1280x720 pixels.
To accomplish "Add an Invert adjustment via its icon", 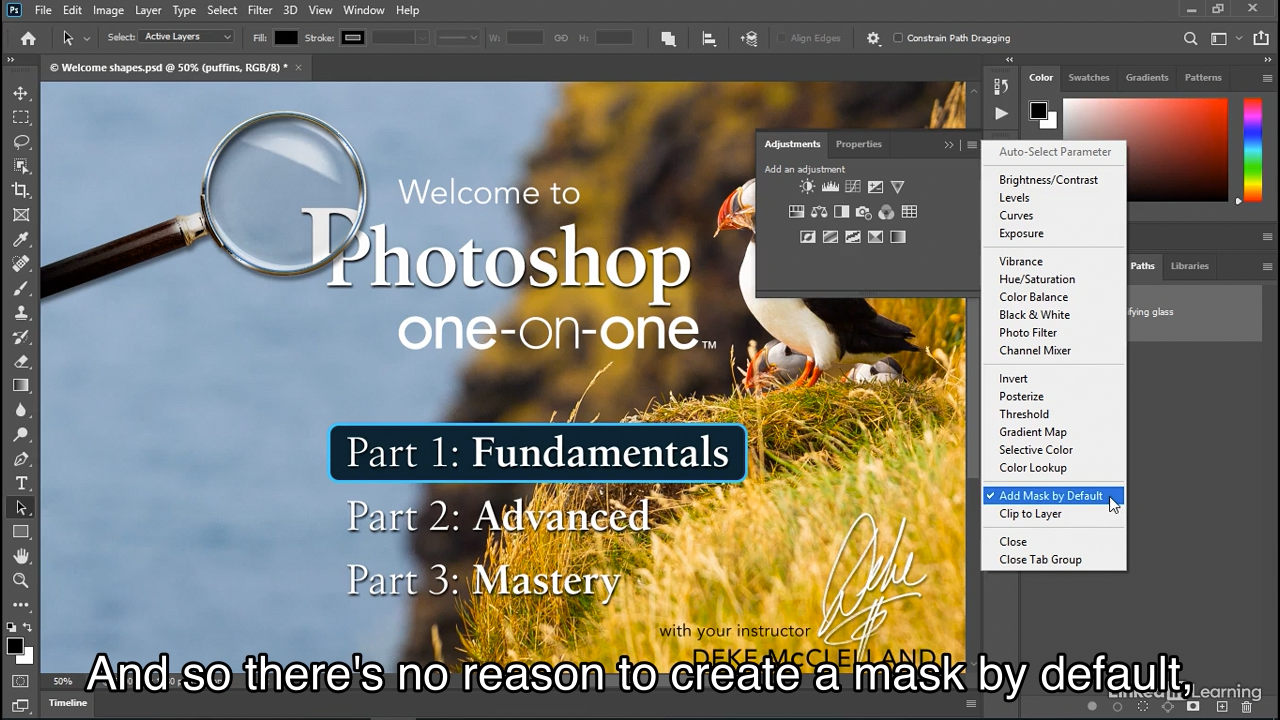I will [807, 237].
